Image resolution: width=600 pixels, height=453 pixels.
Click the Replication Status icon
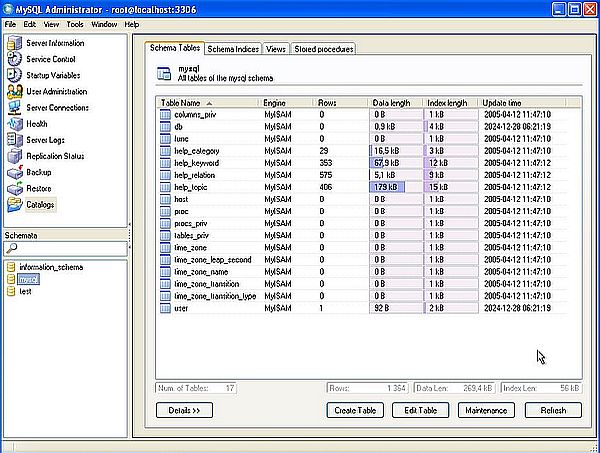click(x=15, y=156)
